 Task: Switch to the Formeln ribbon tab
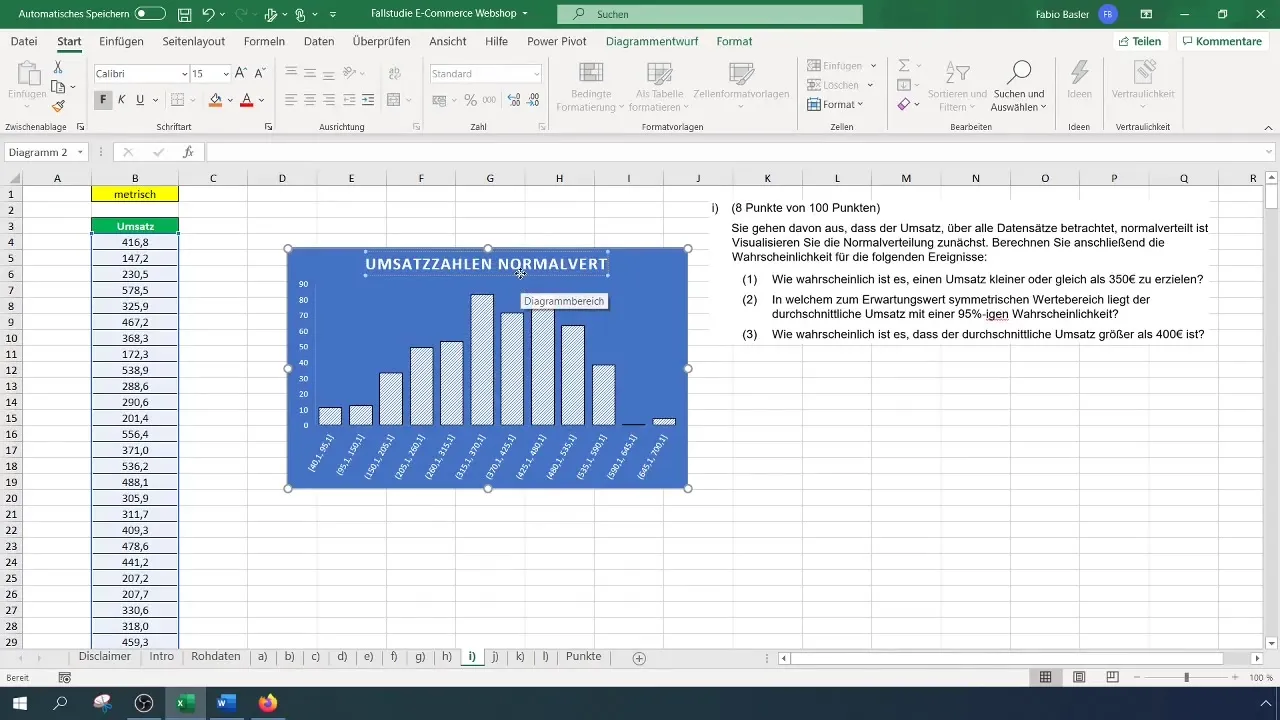click(264, 41)
